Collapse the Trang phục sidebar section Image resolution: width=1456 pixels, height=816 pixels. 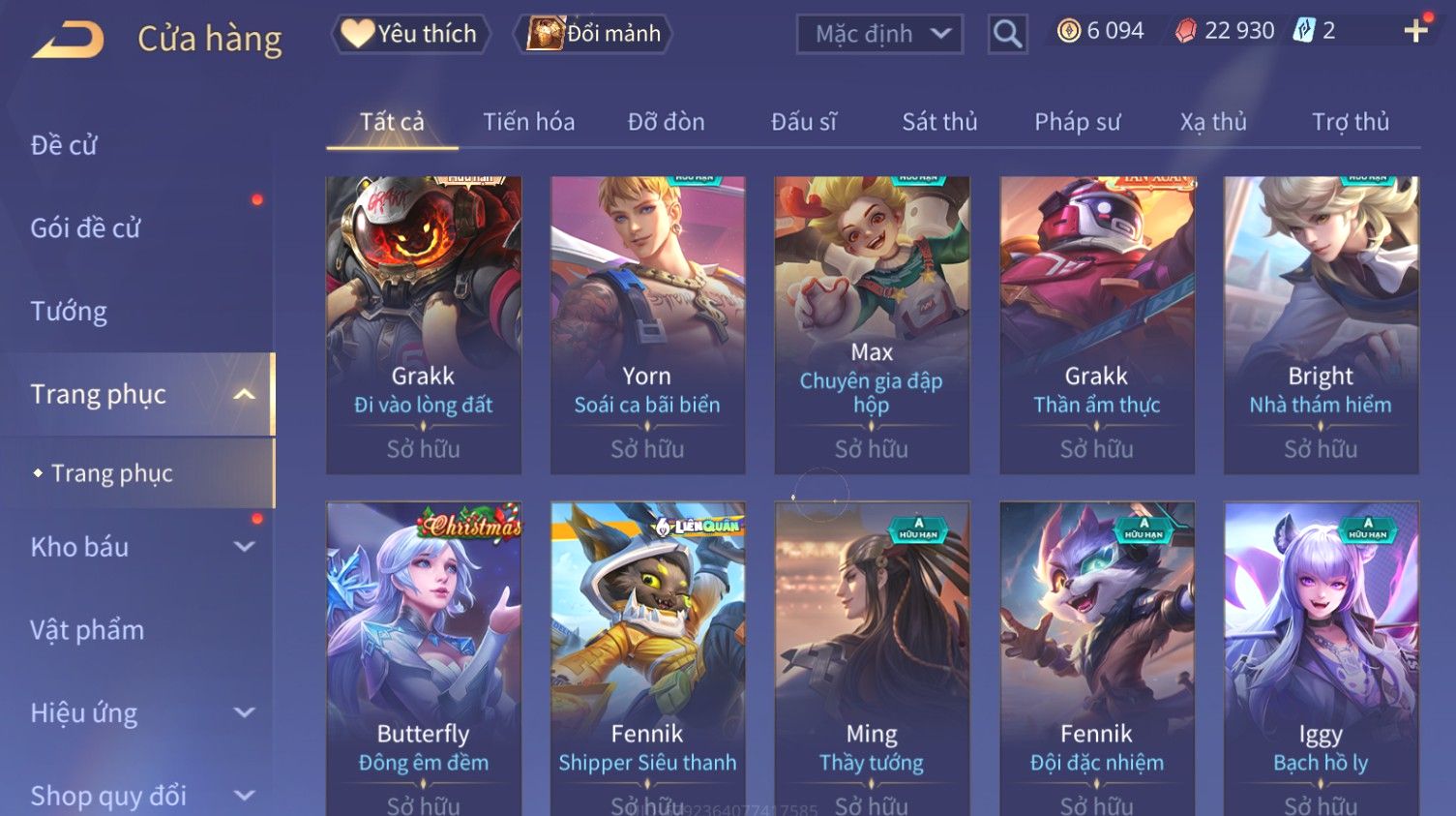pyautogui.click(x=245, y=395)
